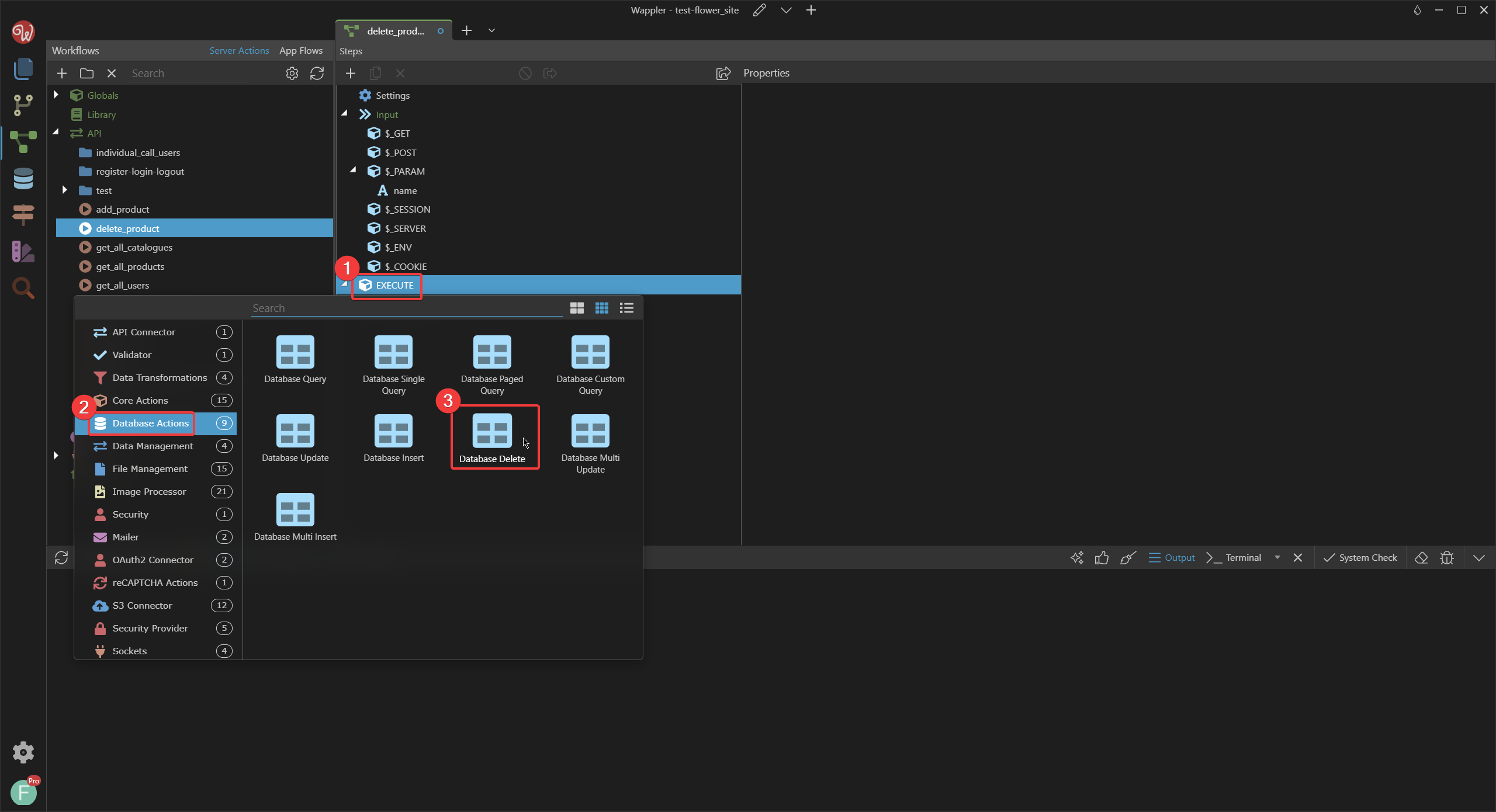1496x812 pixels.
Task: Switch picker to small grid view
Action: 602,308
